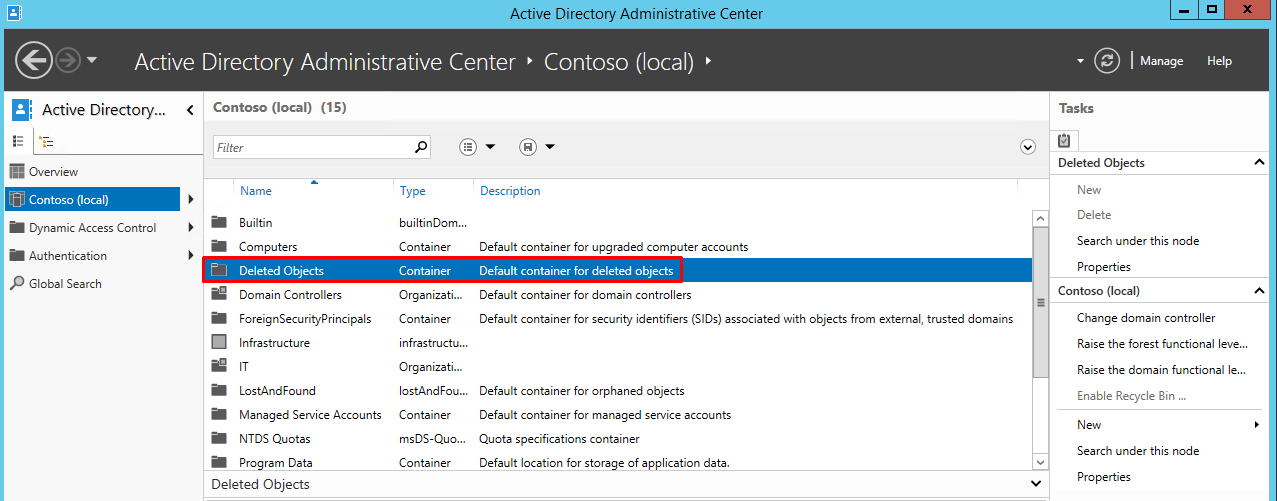Open the Help menu

[x=1219, y=61]
